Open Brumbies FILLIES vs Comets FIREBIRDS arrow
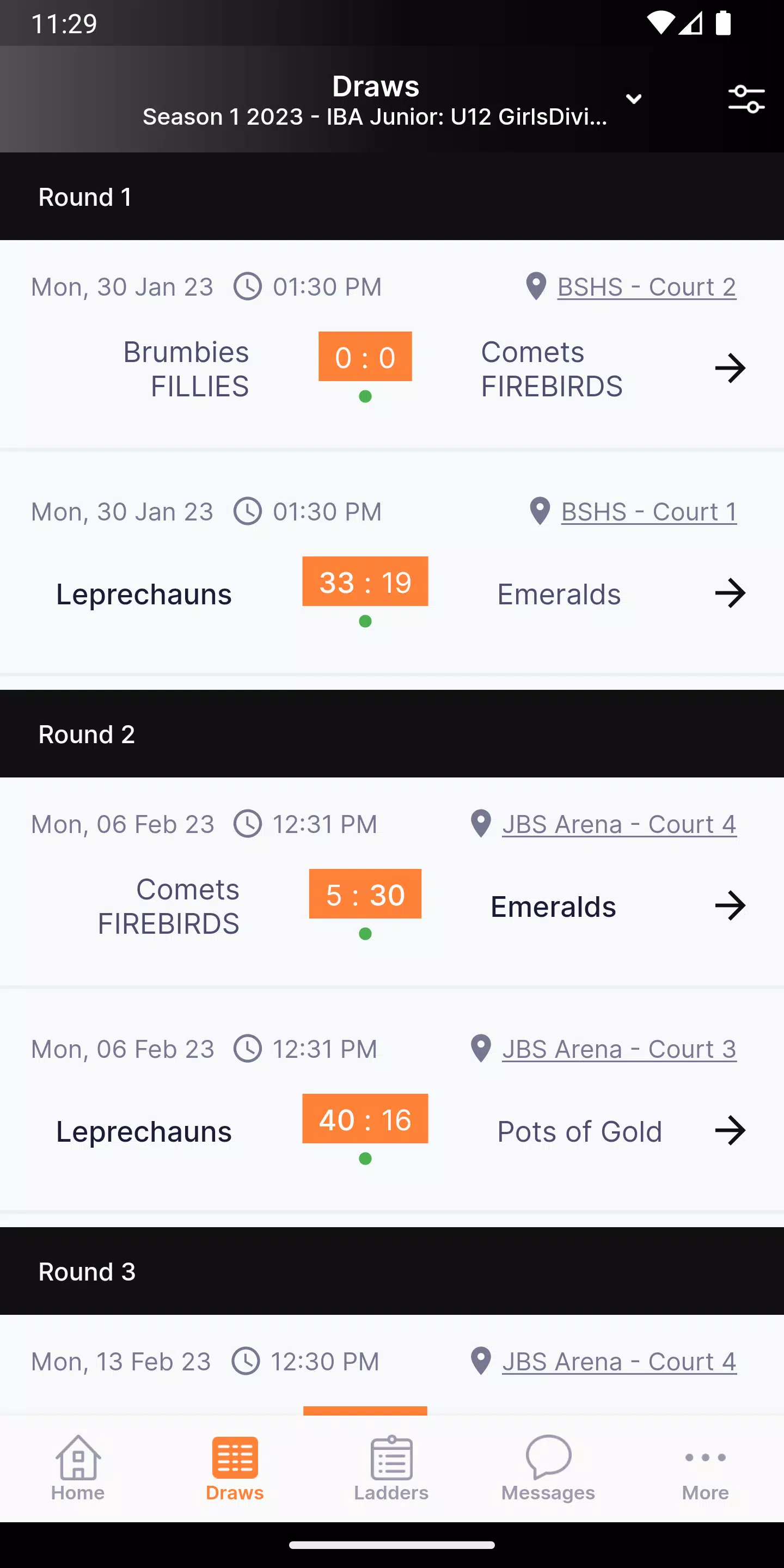The image size is (784, 1568). click(x=730, y=368)
